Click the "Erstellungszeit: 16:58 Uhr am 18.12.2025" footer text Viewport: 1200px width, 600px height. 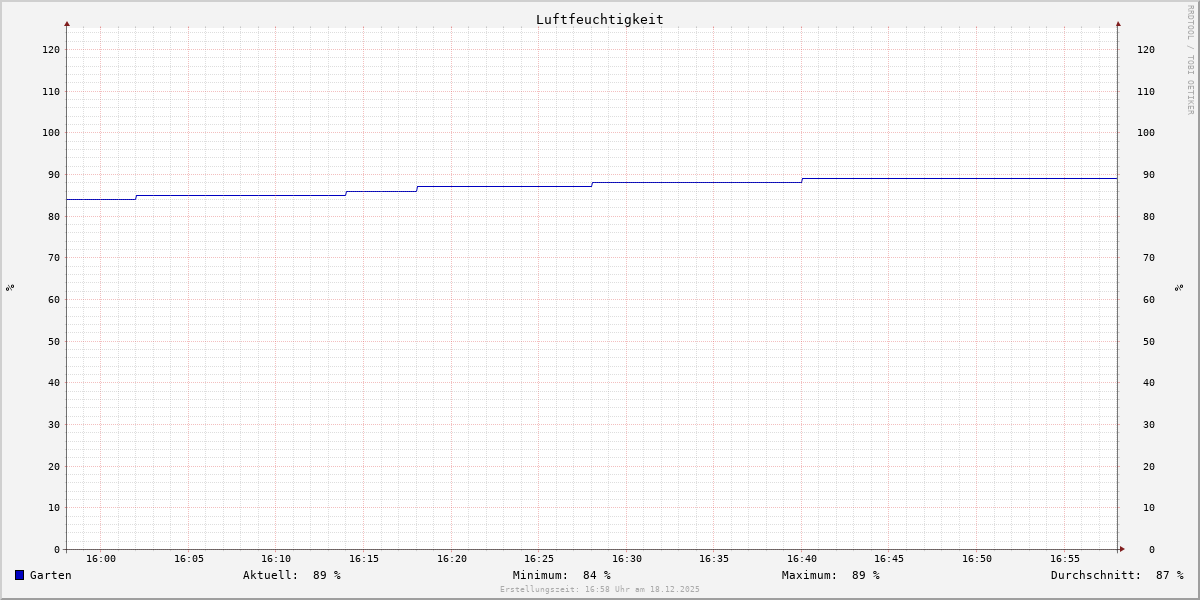(x=600, y=589)
